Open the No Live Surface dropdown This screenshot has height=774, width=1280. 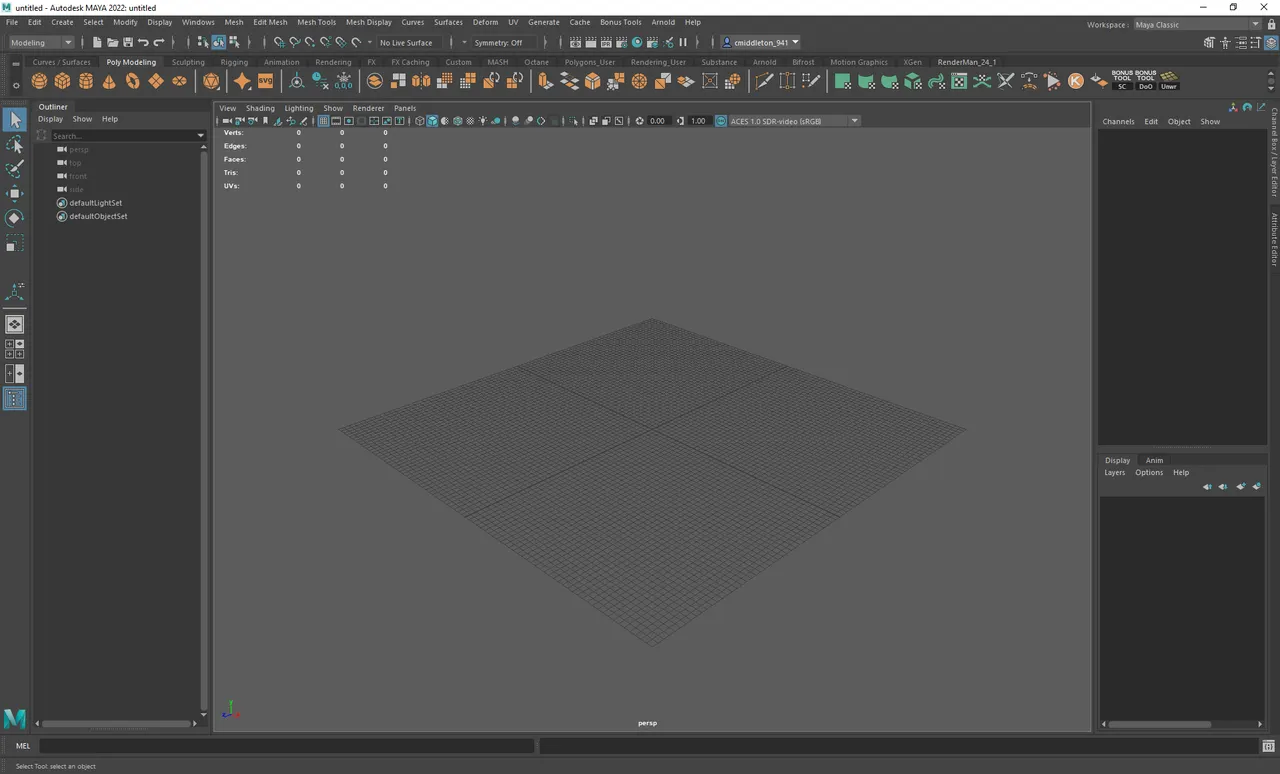pos(406,42)
